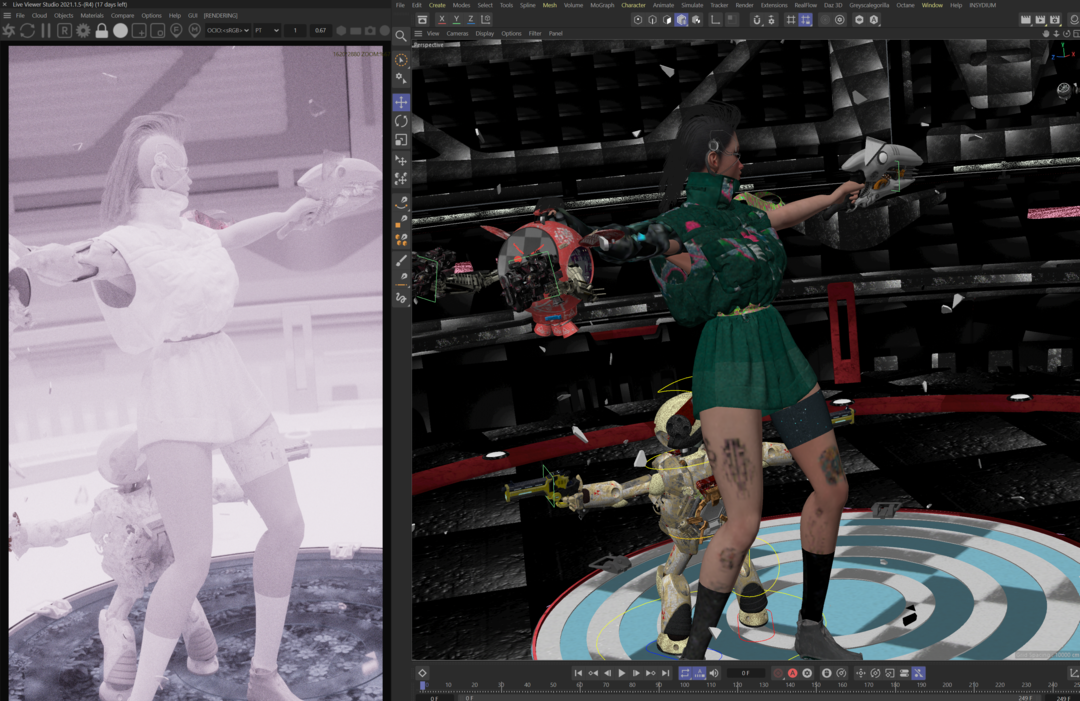Viewport: 1080px width, 701px height.
Task: Open viewport Display menu
Action: tap(484, 33)
